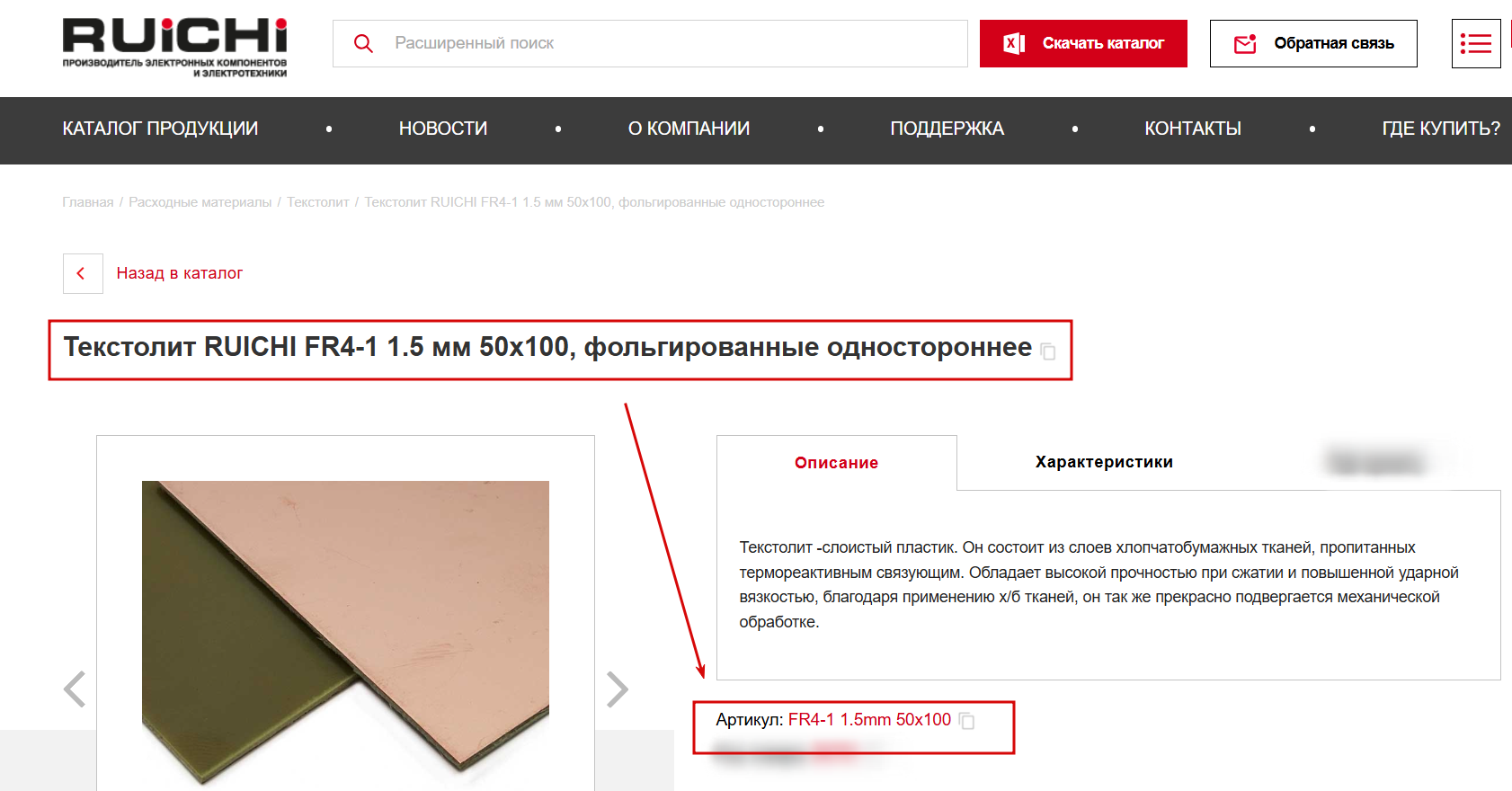Viewport: 1512px width, 791px height.
Task: Copy the article number with copy icon
Action: tap(966, 720)
